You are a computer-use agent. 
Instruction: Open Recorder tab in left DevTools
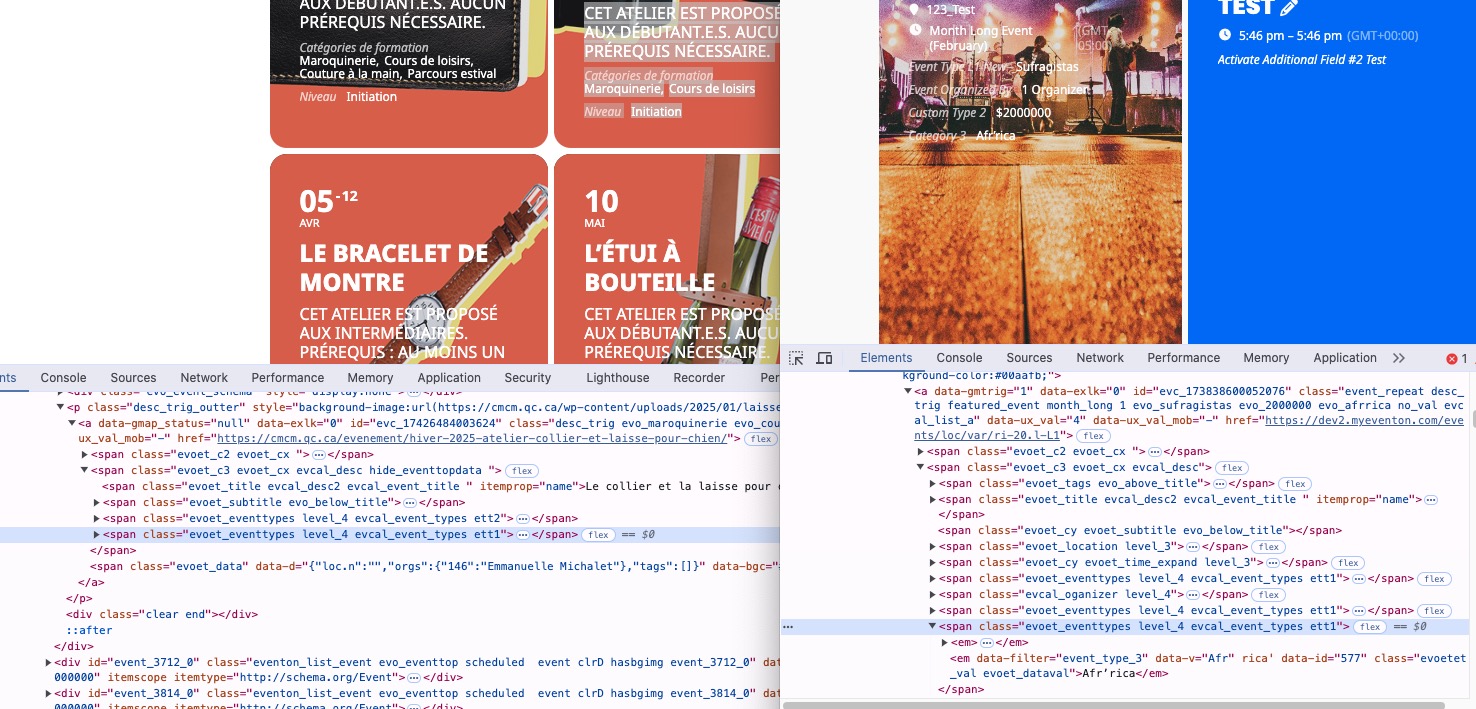point(699,378)
